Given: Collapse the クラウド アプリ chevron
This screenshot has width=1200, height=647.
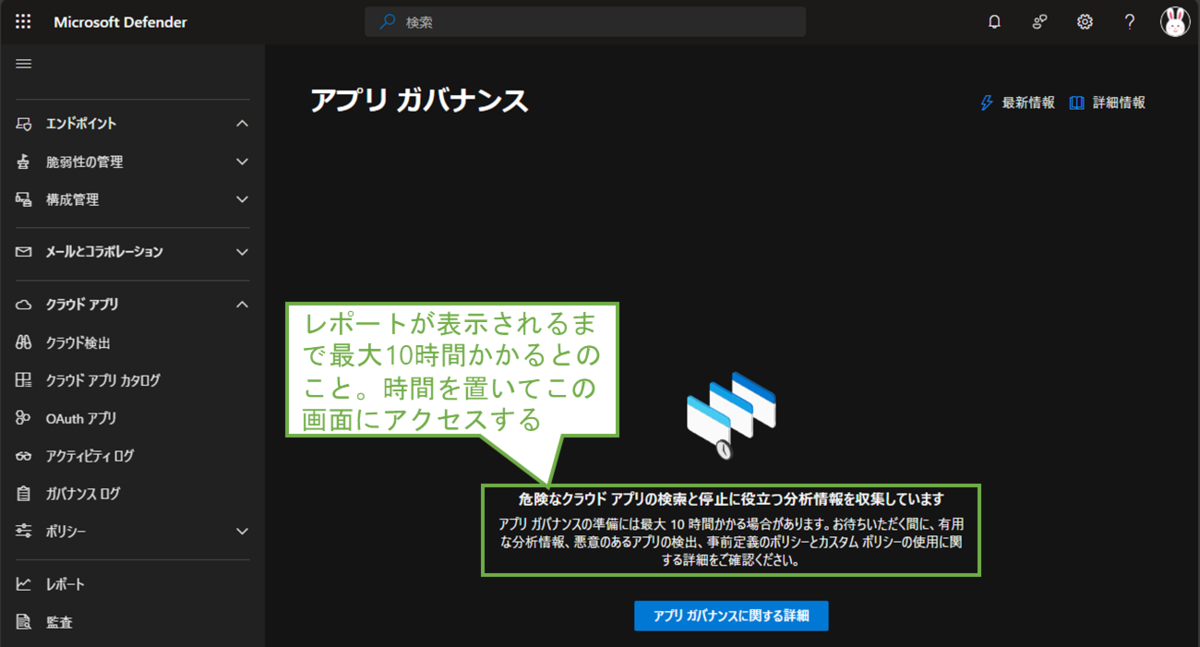Looking at the screenshot, I should click(242, 305).
